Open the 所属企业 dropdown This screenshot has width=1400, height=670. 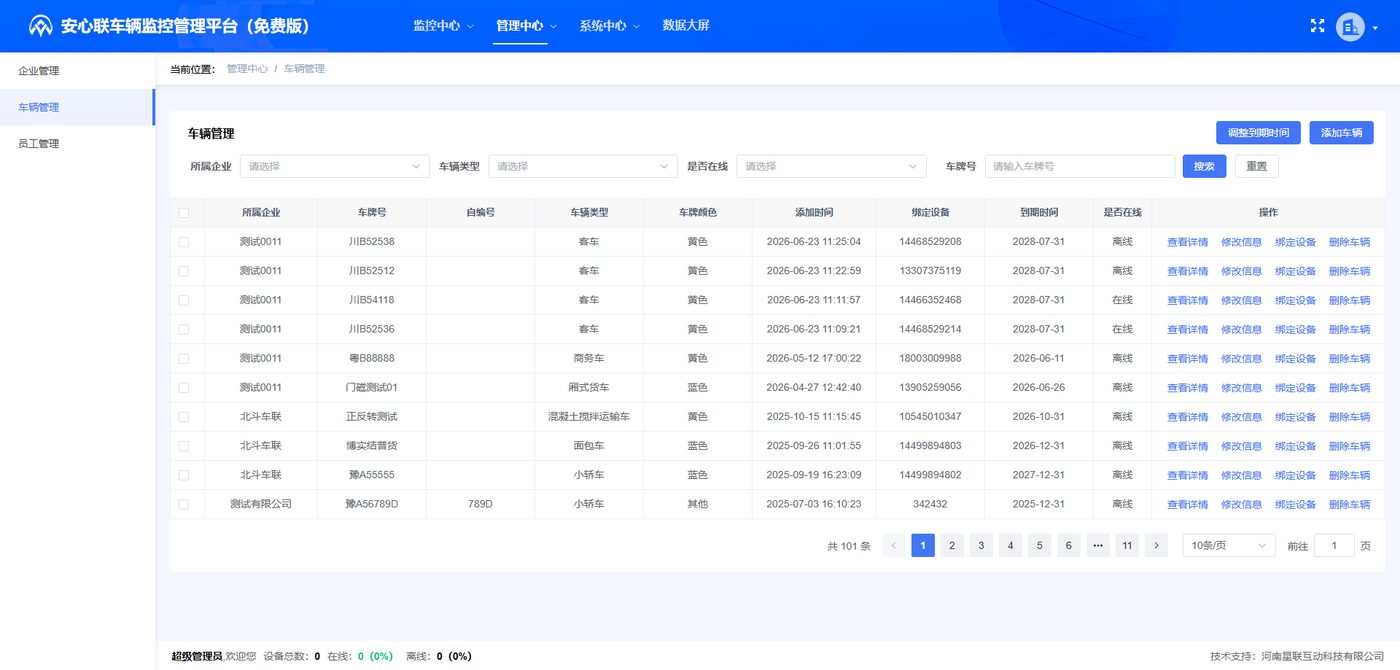point(335,166)
